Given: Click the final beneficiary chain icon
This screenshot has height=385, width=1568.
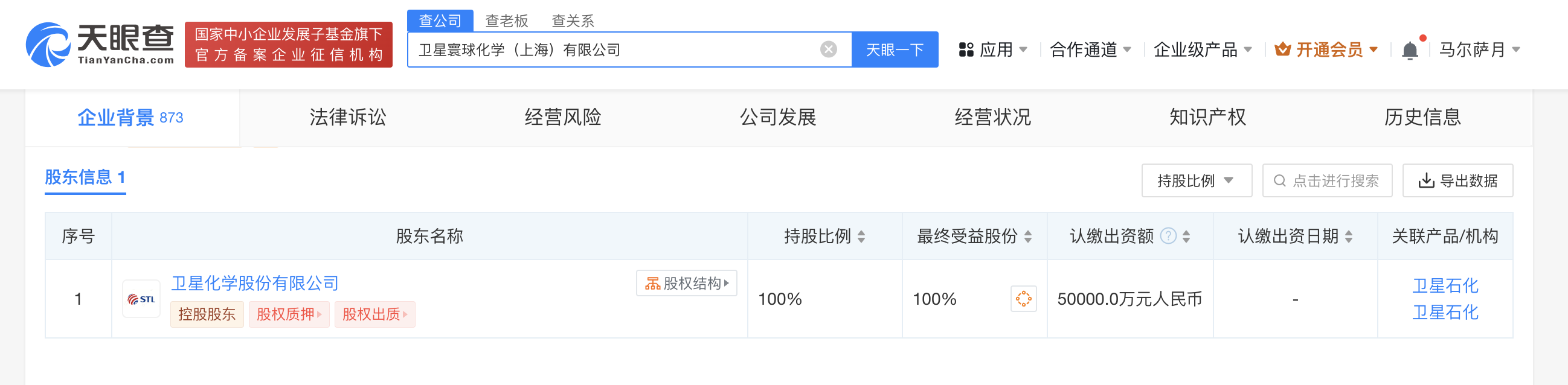Looking at the screenshot, I should click(1023, 299).
